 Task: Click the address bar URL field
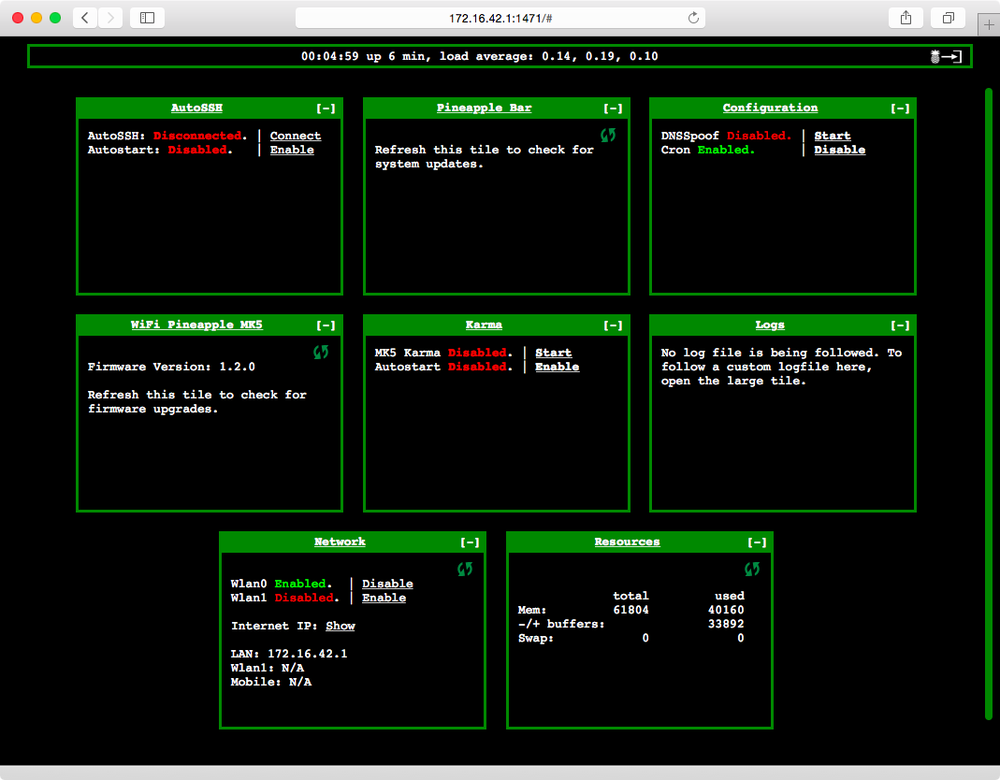(x=500, y=18)
